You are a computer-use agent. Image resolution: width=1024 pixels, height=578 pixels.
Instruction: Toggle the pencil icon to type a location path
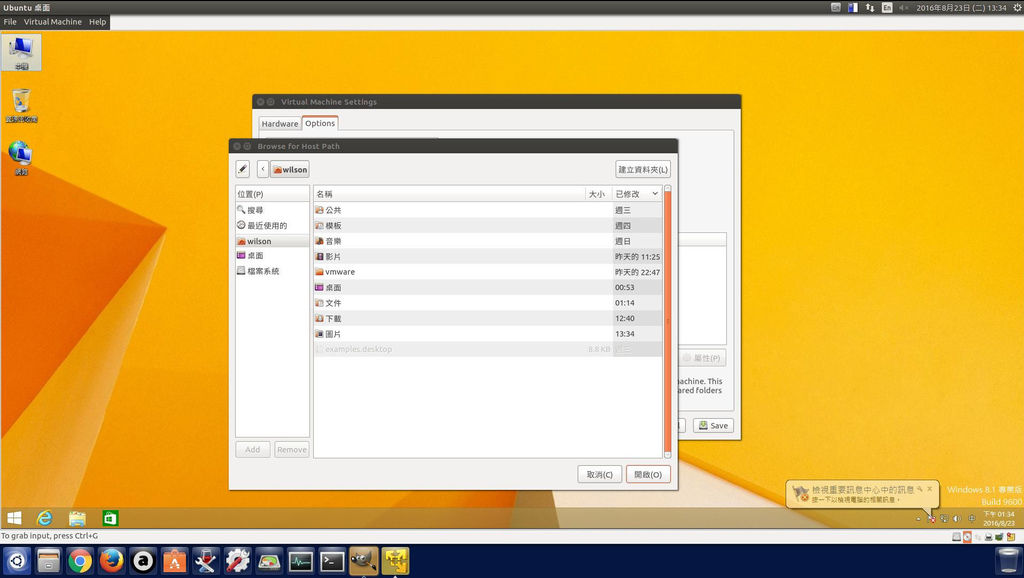pyautogui.click(x=242, y=168)
